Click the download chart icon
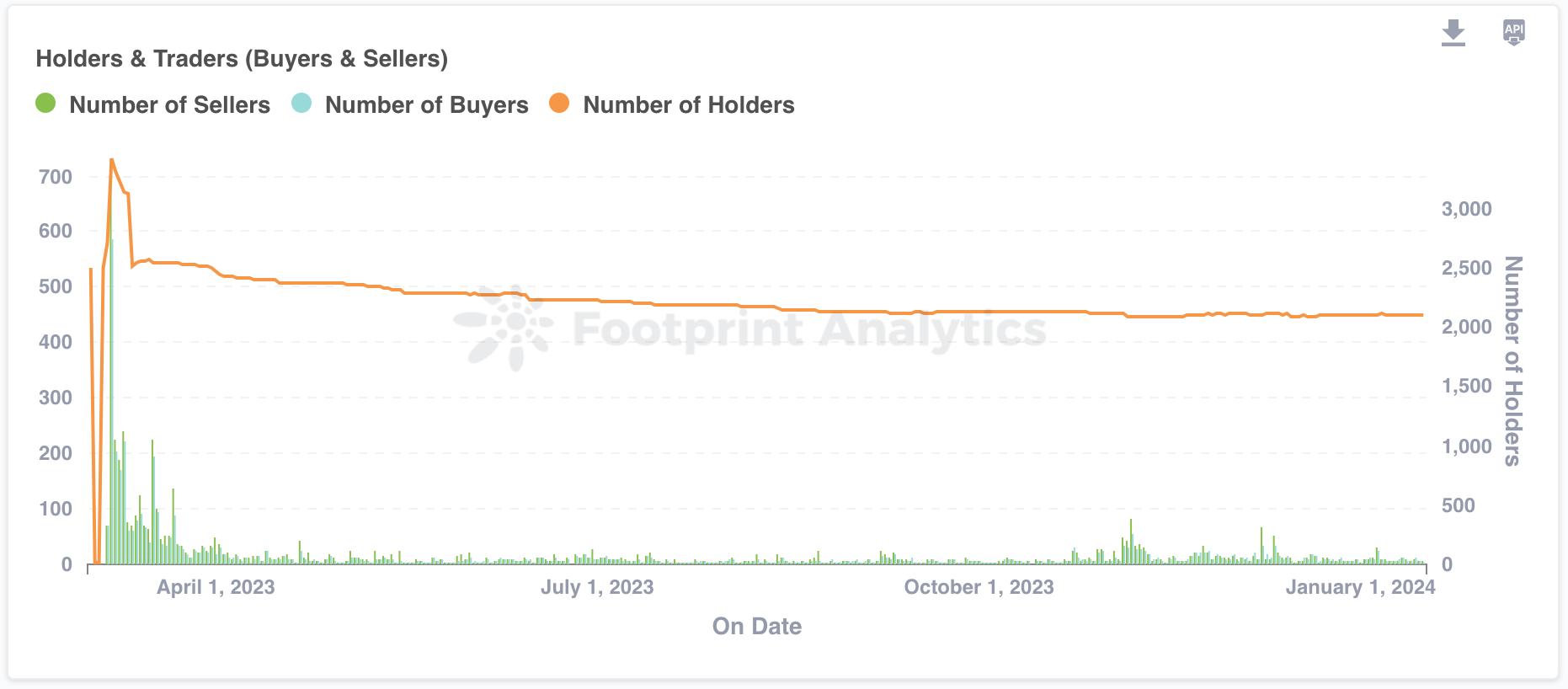The width and height of the screenshot is (1568, 689). click(1453, 34)
